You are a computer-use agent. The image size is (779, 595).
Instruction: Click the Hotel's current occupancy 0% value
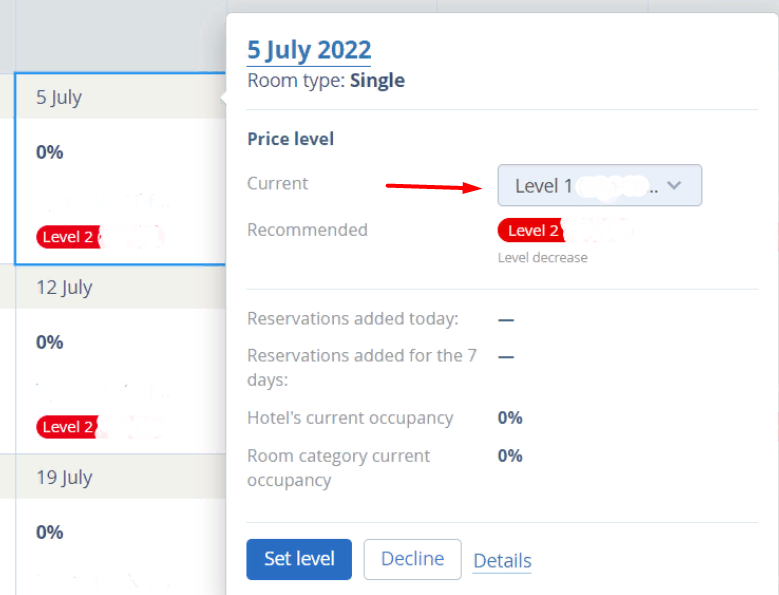coord(510,418)
